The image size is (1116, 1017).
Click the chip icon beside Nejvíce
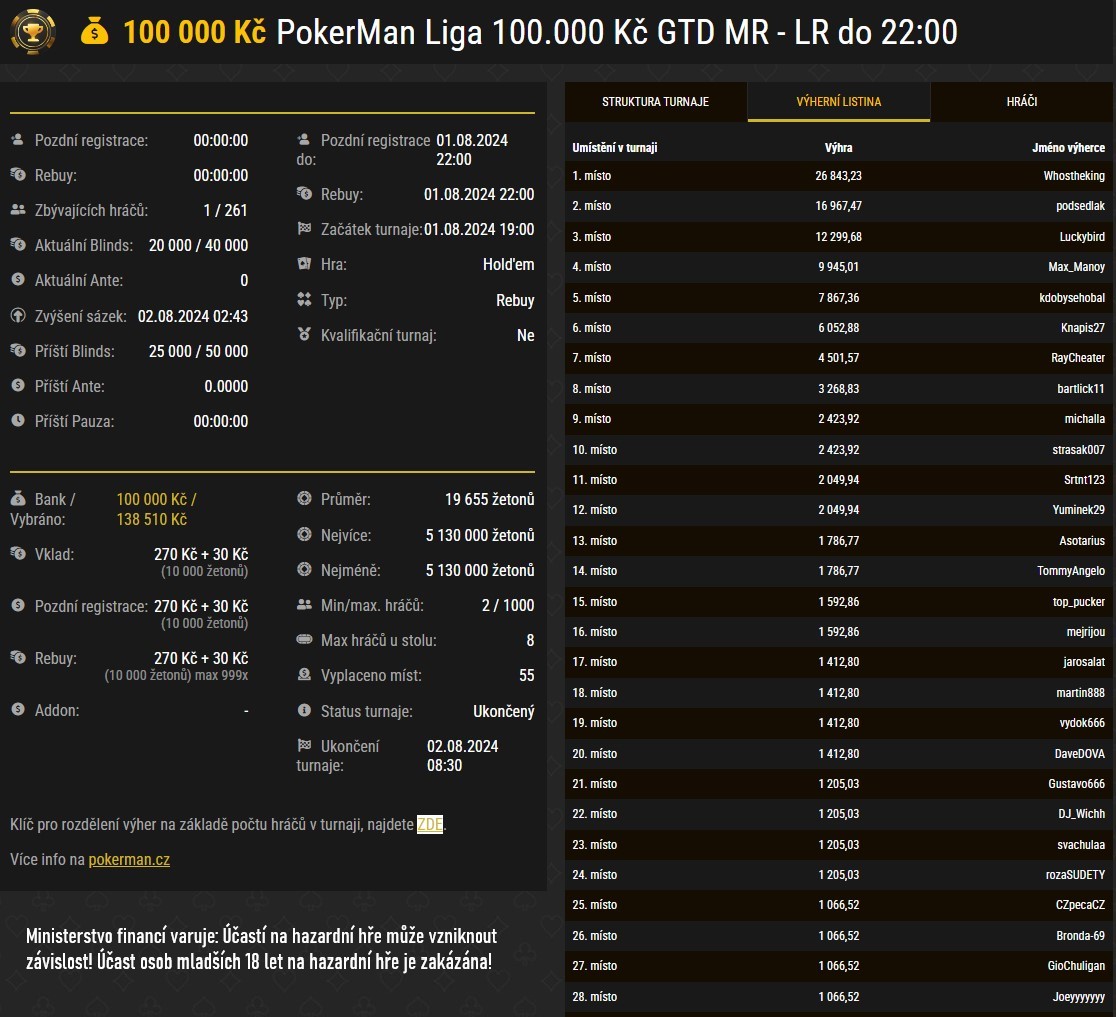pyautogui.click(x=304, y=534)
